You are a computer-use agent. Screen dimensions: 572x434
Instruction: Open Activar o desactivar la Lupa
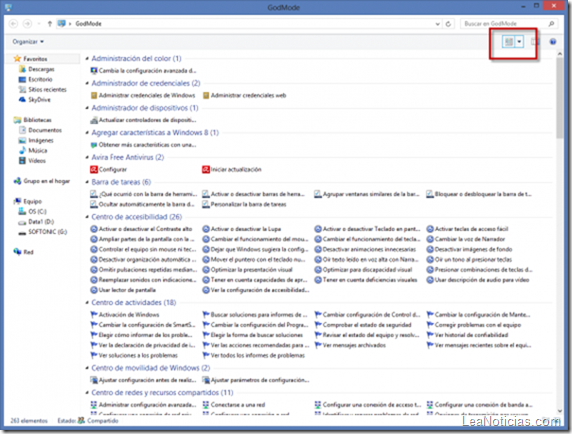point(242,229)
